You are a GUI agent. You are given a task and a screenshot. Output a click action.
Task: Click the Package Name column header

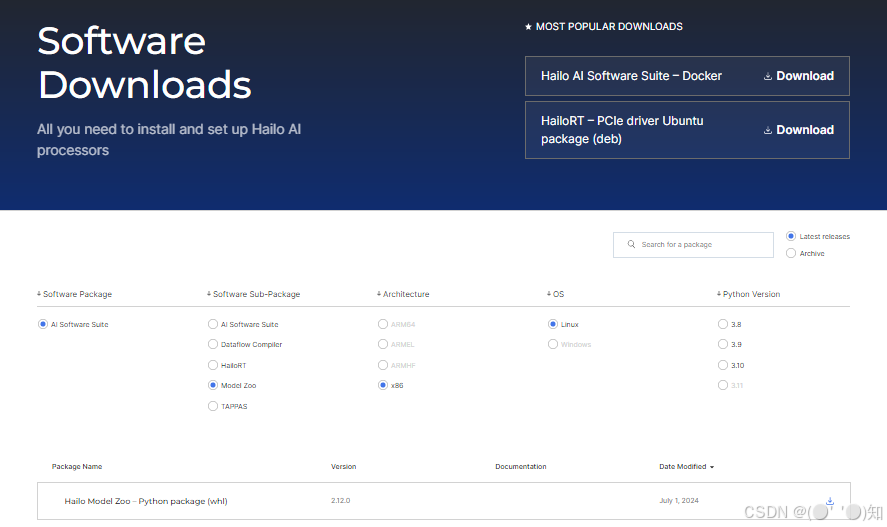click(x=77, y=466)
